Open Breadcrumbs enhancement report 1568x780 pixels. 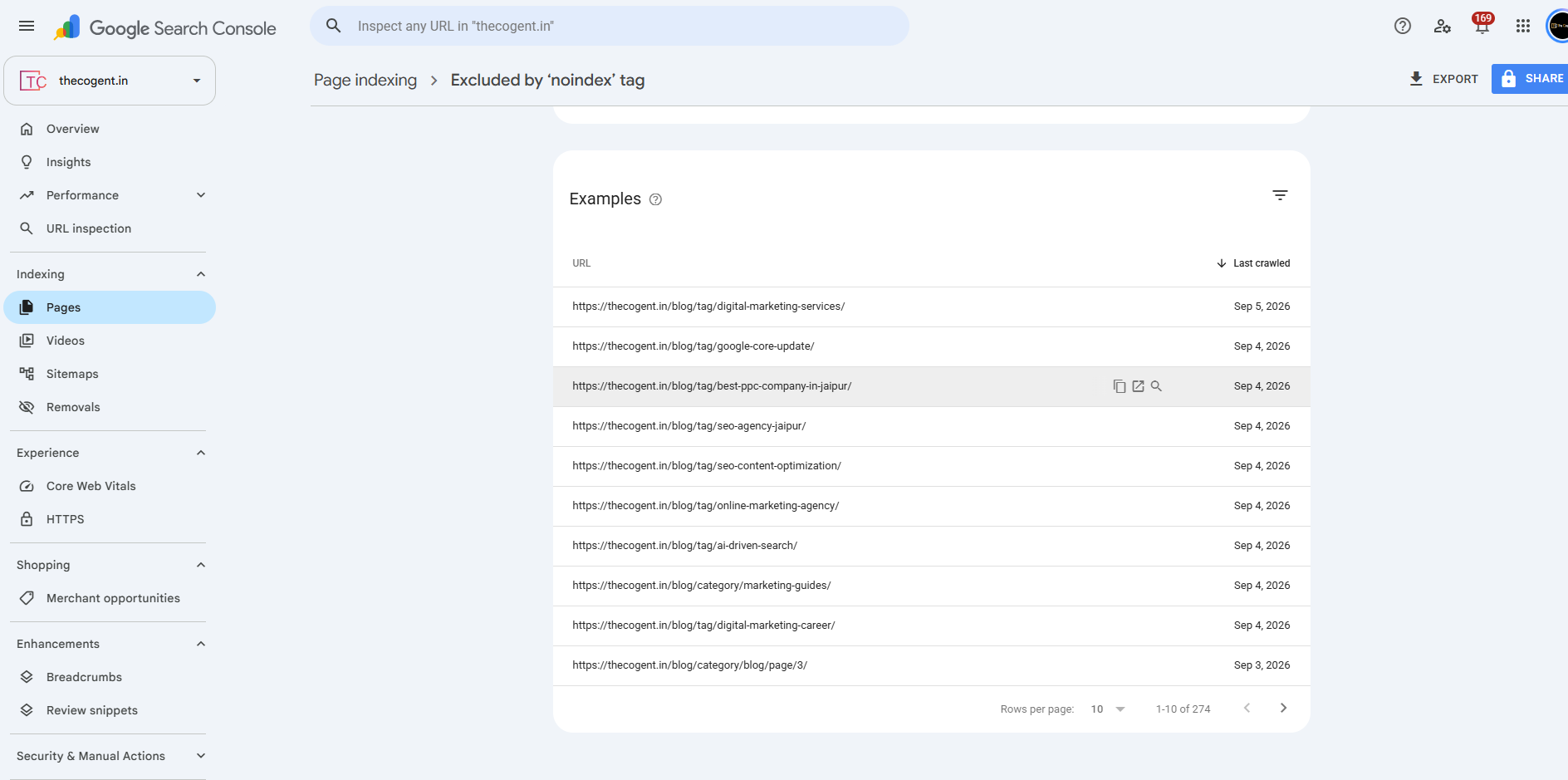pos(110,677)
